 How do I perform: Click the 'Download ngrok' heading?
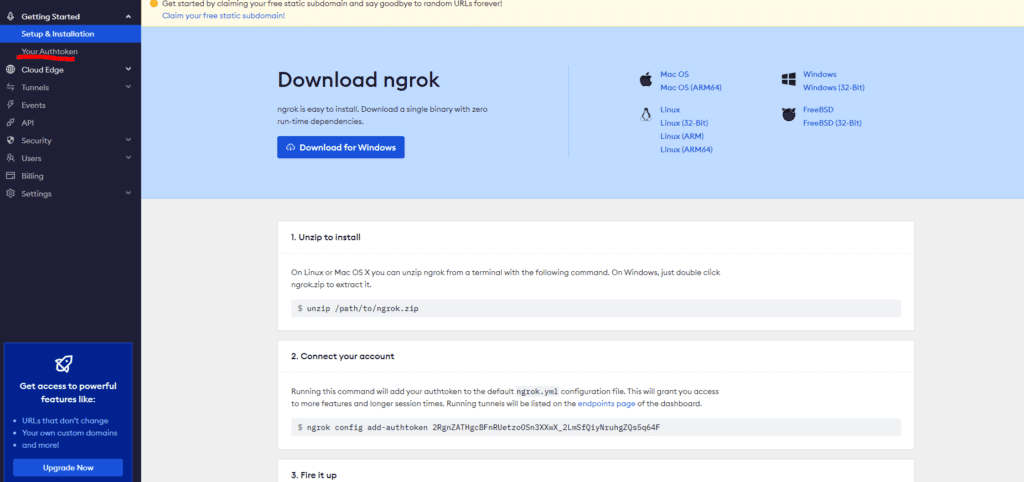(359, 80)
